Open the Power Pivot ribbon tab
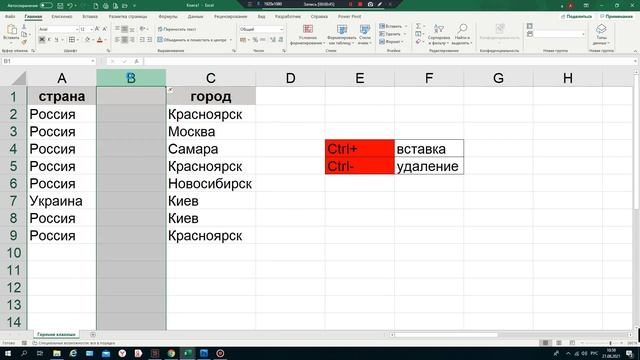 click(349, 17)
